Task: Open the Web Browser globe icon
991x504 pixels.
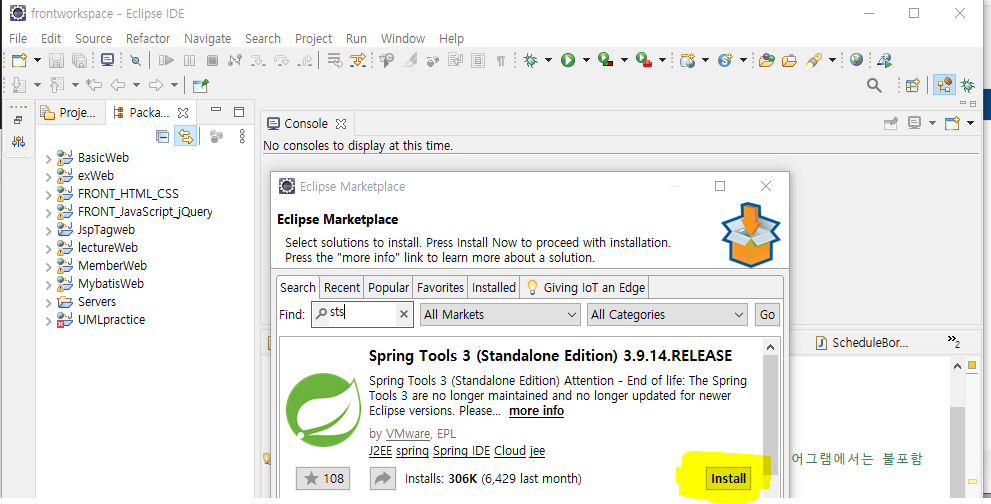Action: (856, 60)
